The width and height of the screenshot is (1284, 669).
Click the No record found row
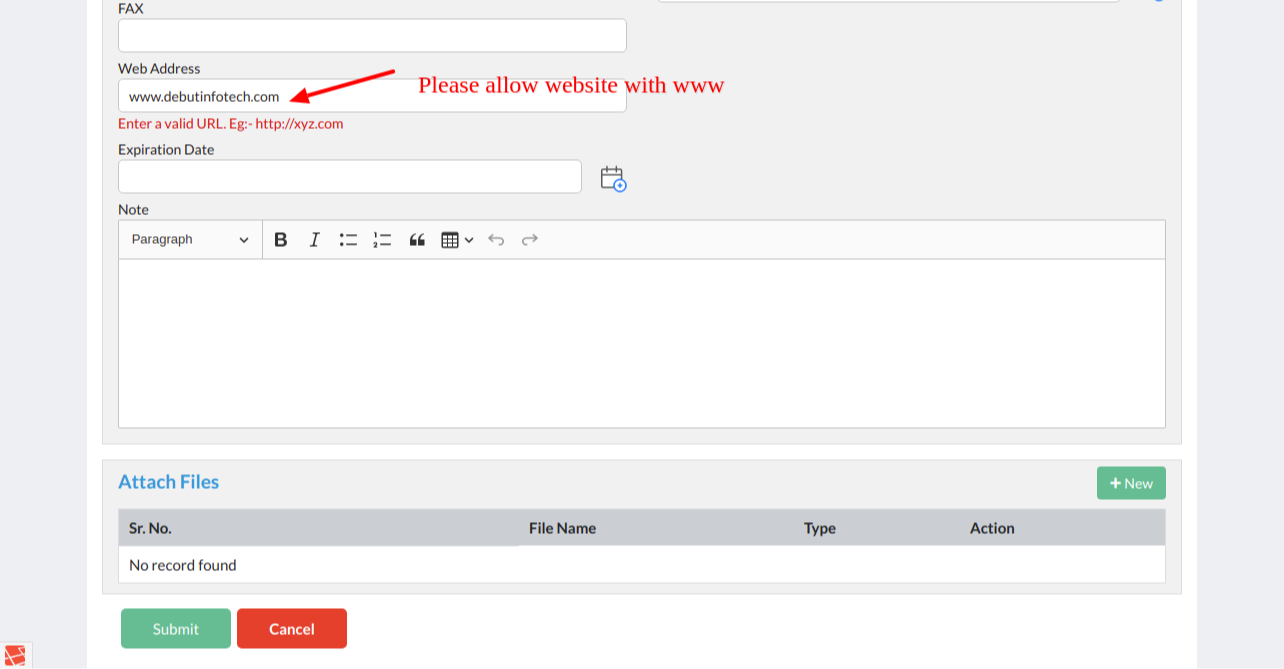click(642, 565)
